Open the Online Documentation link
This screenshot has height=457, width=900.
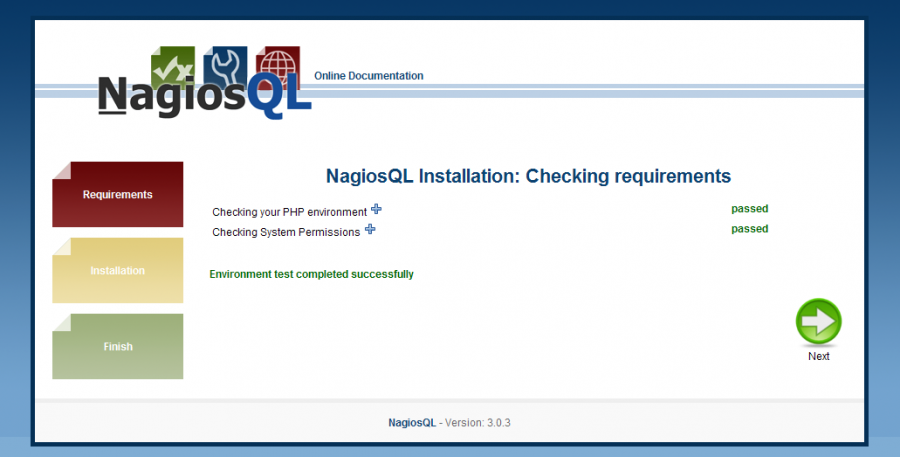368,76
